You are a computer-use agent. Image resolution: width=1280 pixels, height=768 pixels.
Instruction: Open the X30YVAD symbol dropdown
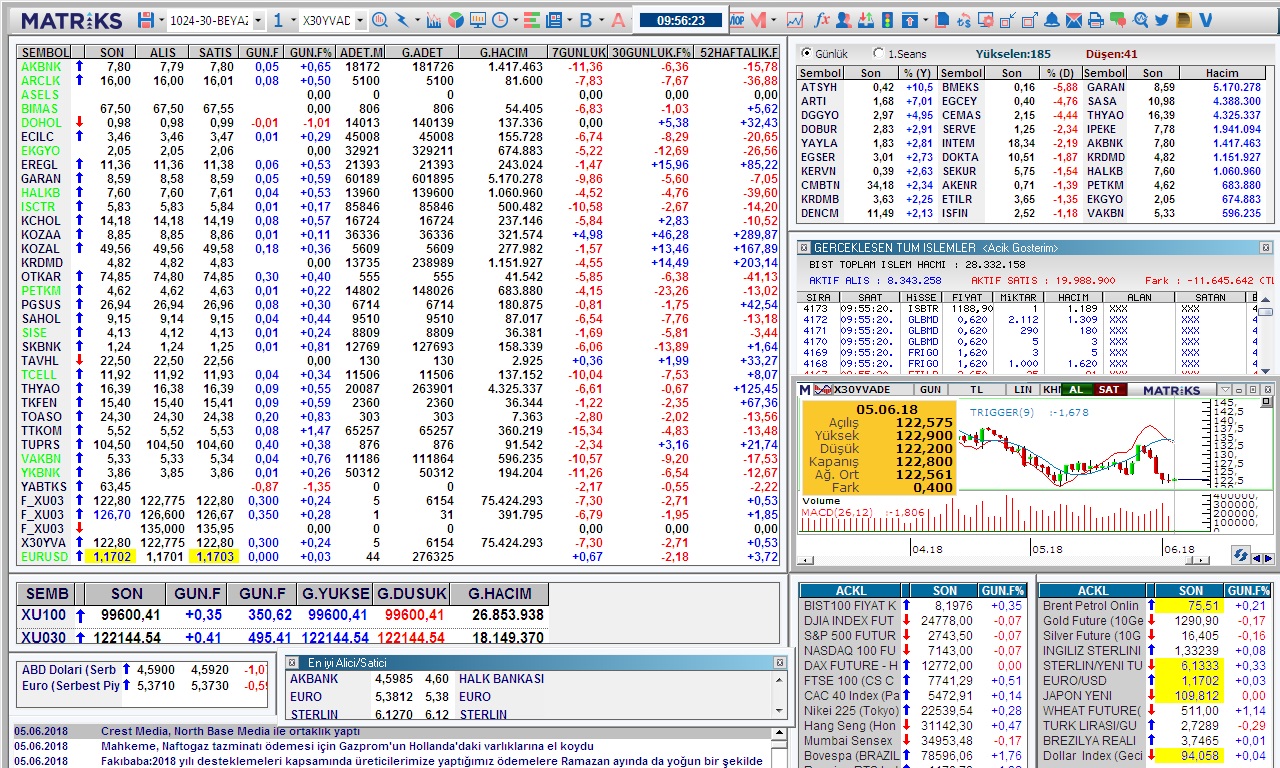pyautogui.click(x=361, y=20)
